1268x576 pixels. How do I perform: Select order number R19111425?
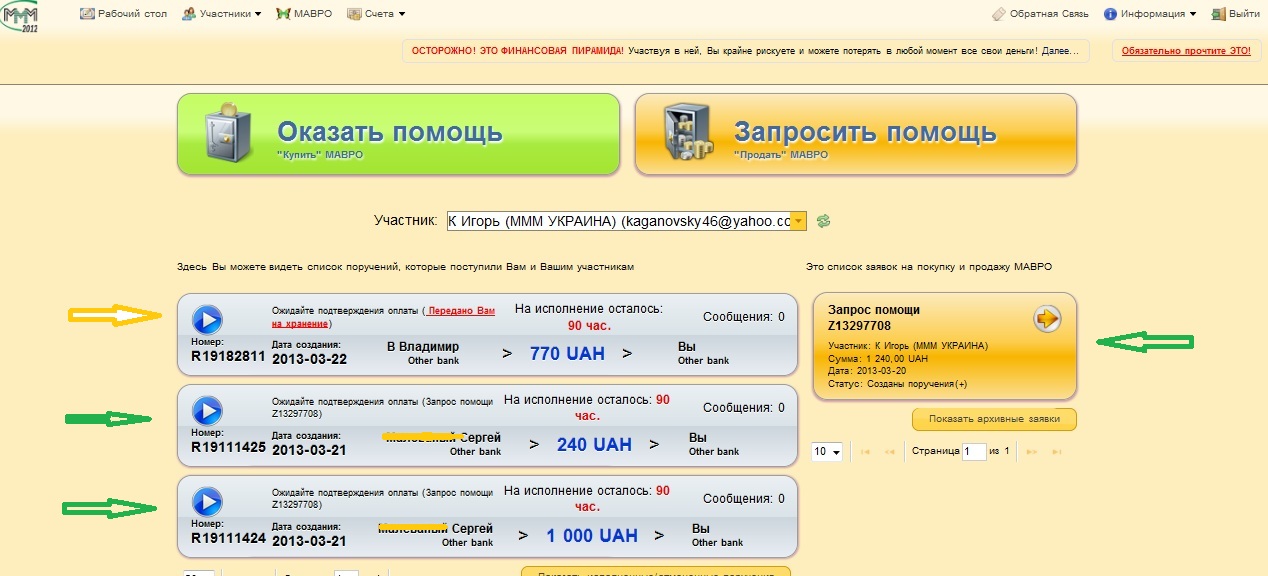click(228, 446)
